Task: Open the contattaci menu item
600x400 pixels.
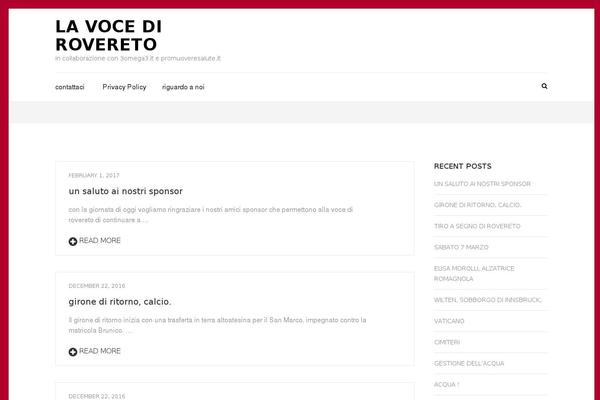Action: pyautogui.click(x=70, y=87)
